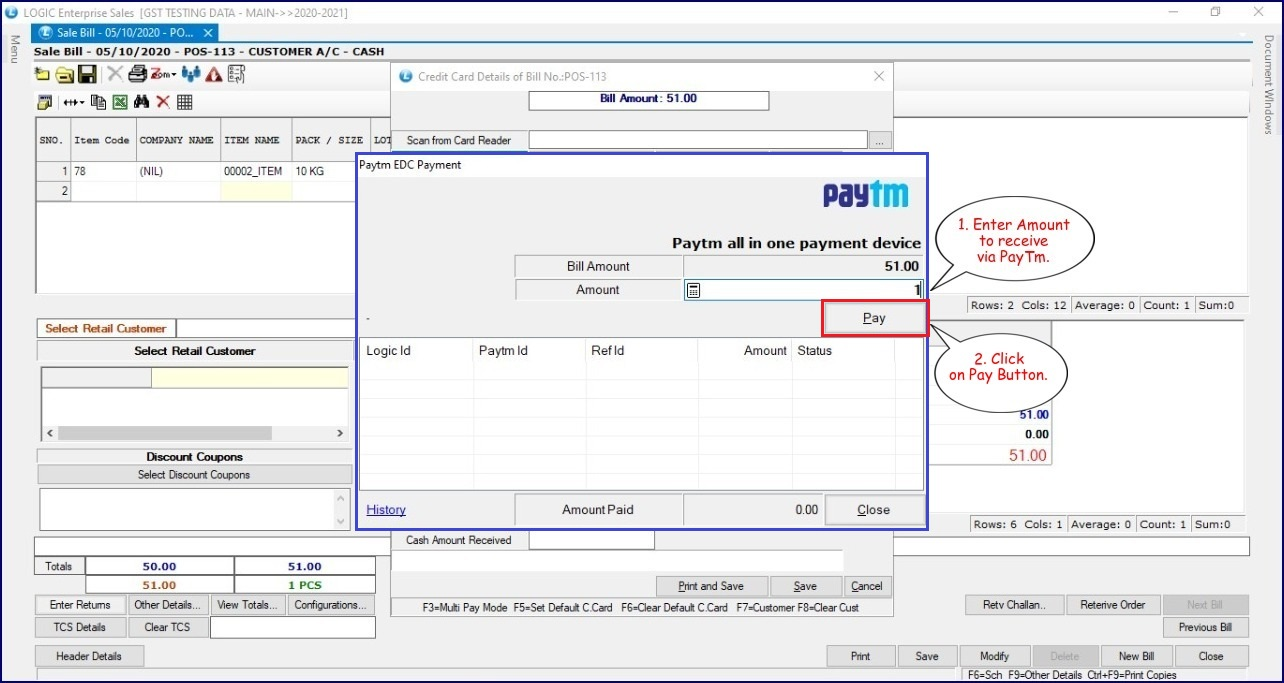Viewport: 1284px width, 683px height.
Task: Click the Select Retail Customer header button
Action: click(194, 351)
